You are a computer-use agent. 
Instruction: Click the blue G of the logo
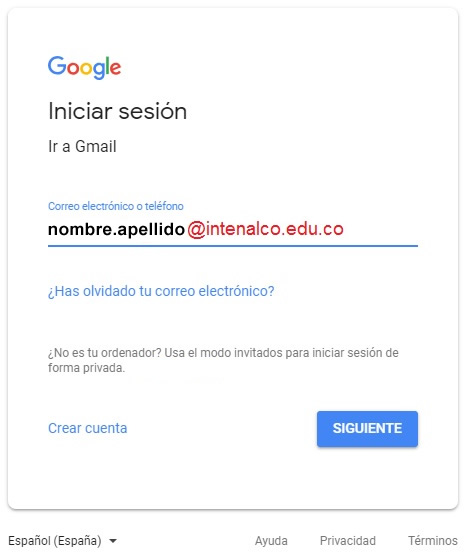[x=57, y=65]
